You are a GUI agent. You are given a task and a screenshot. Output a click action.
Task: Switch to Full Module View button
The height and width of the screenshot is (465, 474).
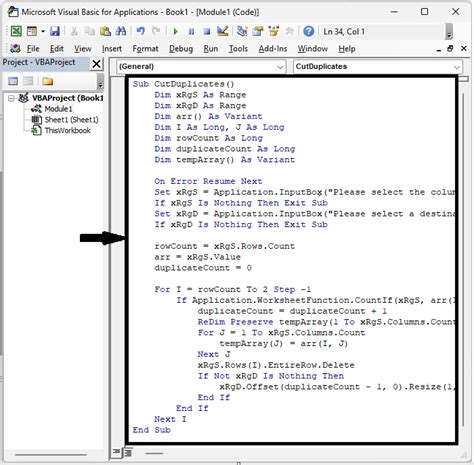(x=128, y=452)
